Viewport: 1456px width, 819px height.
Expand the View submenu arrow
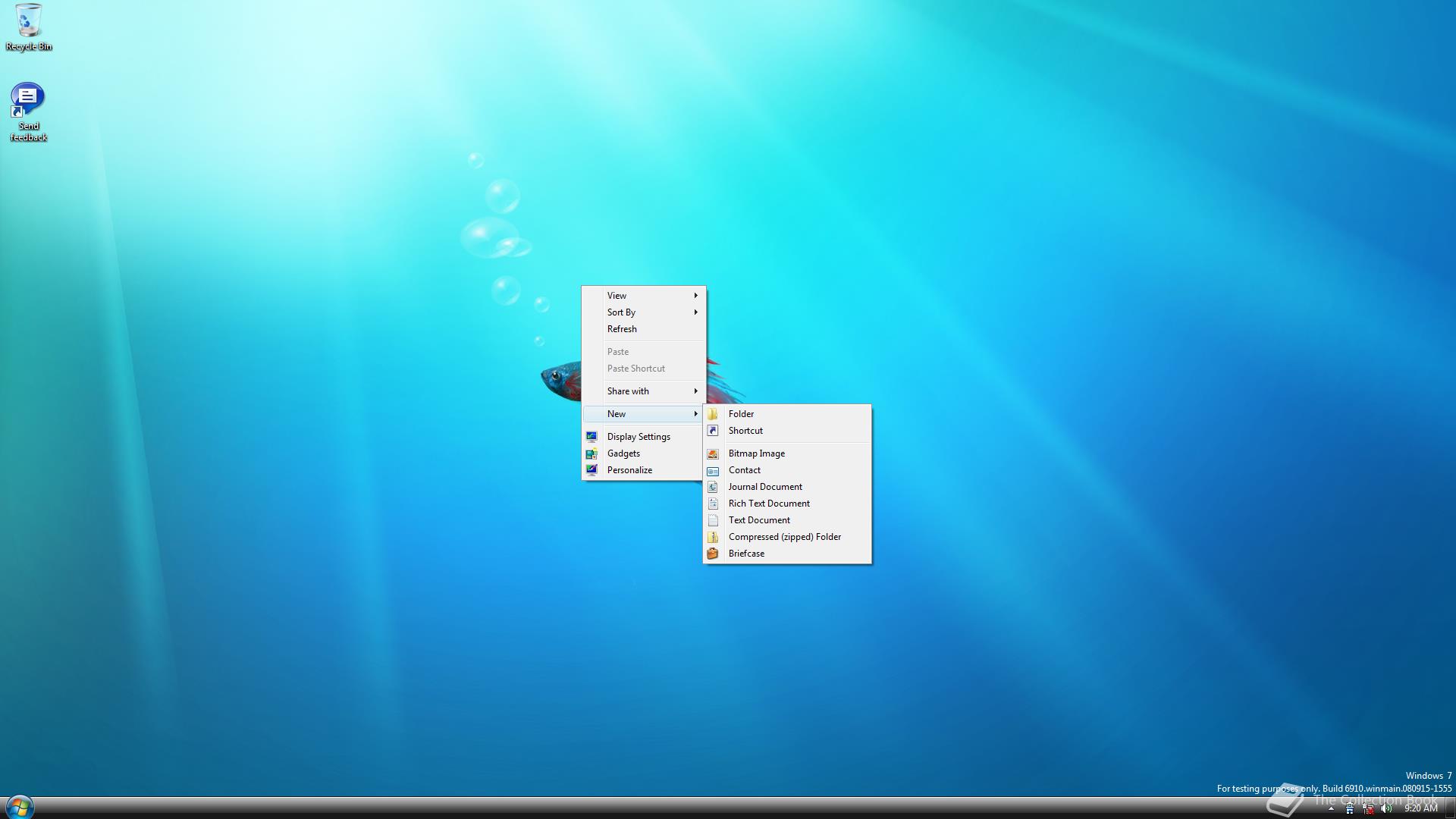(x=695, y=296)
